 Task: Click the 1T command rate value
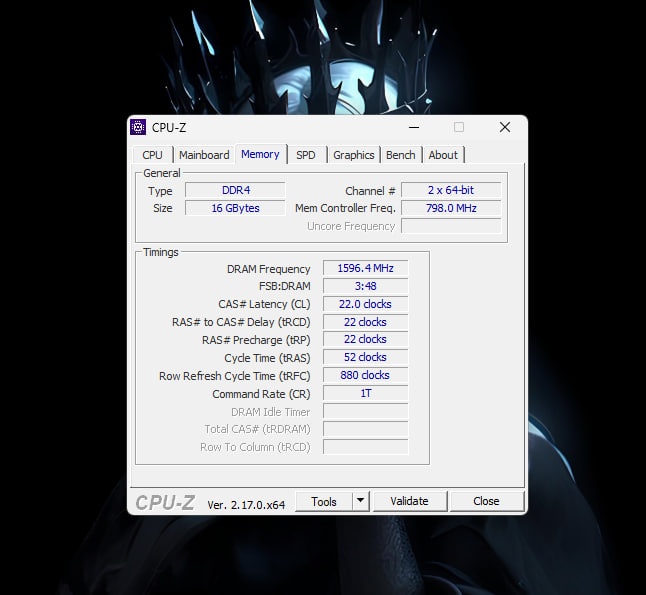pyautogui.click(x=365, y=393)
